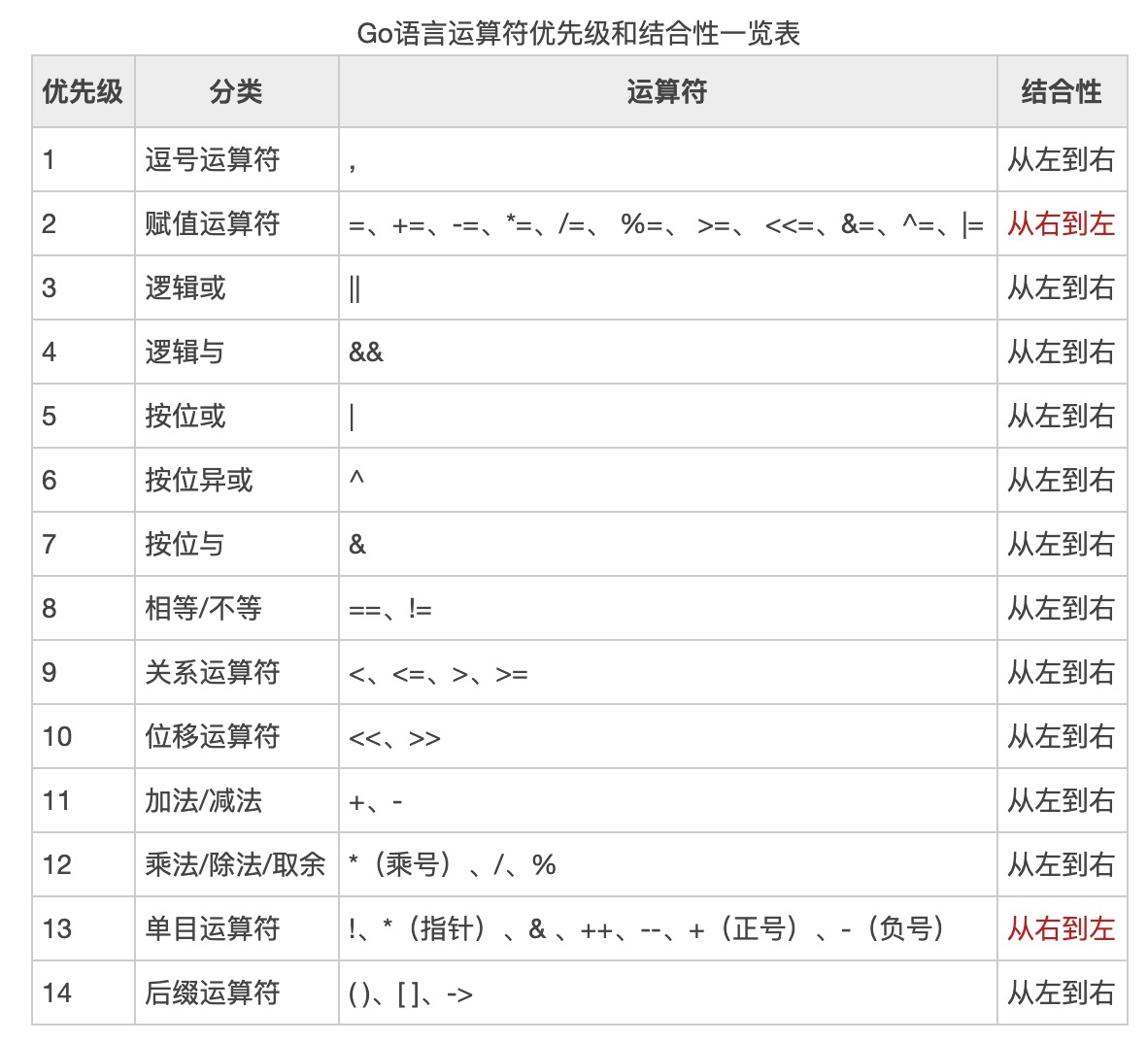Image resolution: width=1148 pixels, height=1043 pixels.
Task: Click the '<、<=、>、>=' operators cell
Action: 667,672
